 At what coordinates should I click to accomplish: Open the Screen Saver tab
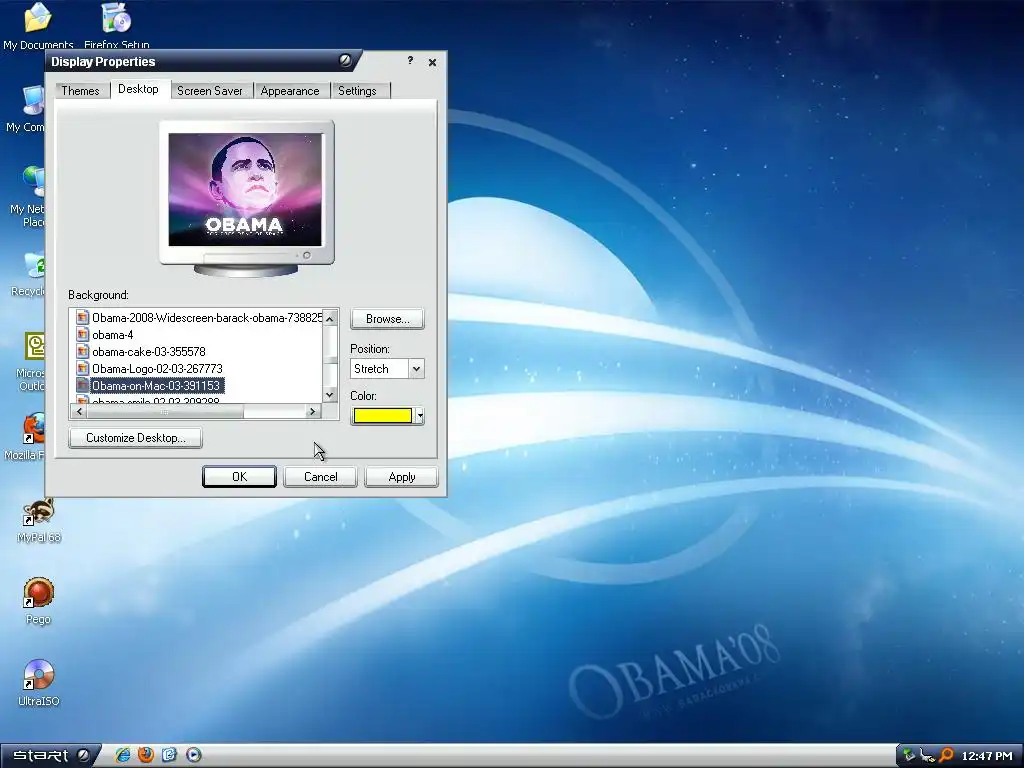(210, 91)
